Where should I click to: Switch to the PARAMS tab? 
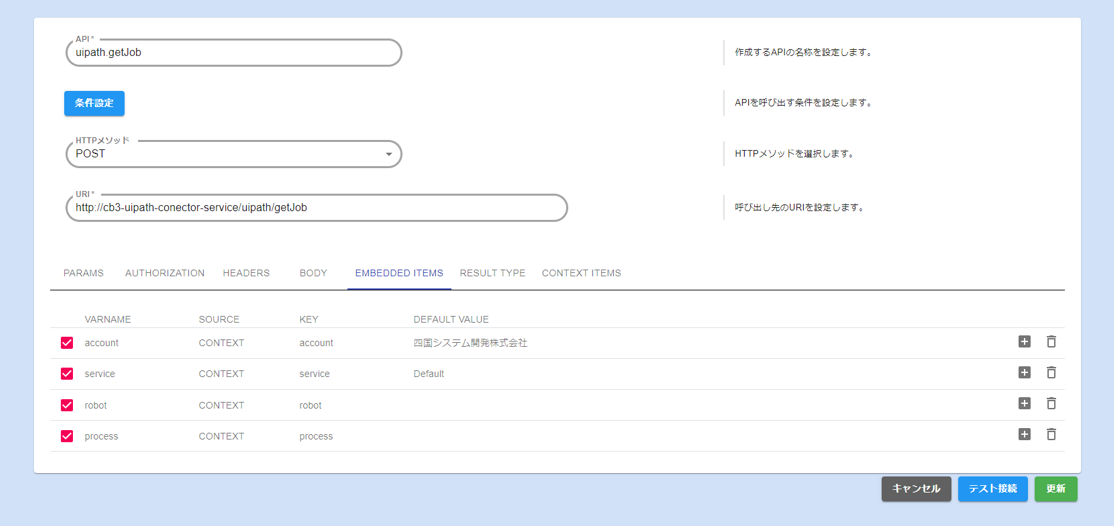tap(83, 273)
